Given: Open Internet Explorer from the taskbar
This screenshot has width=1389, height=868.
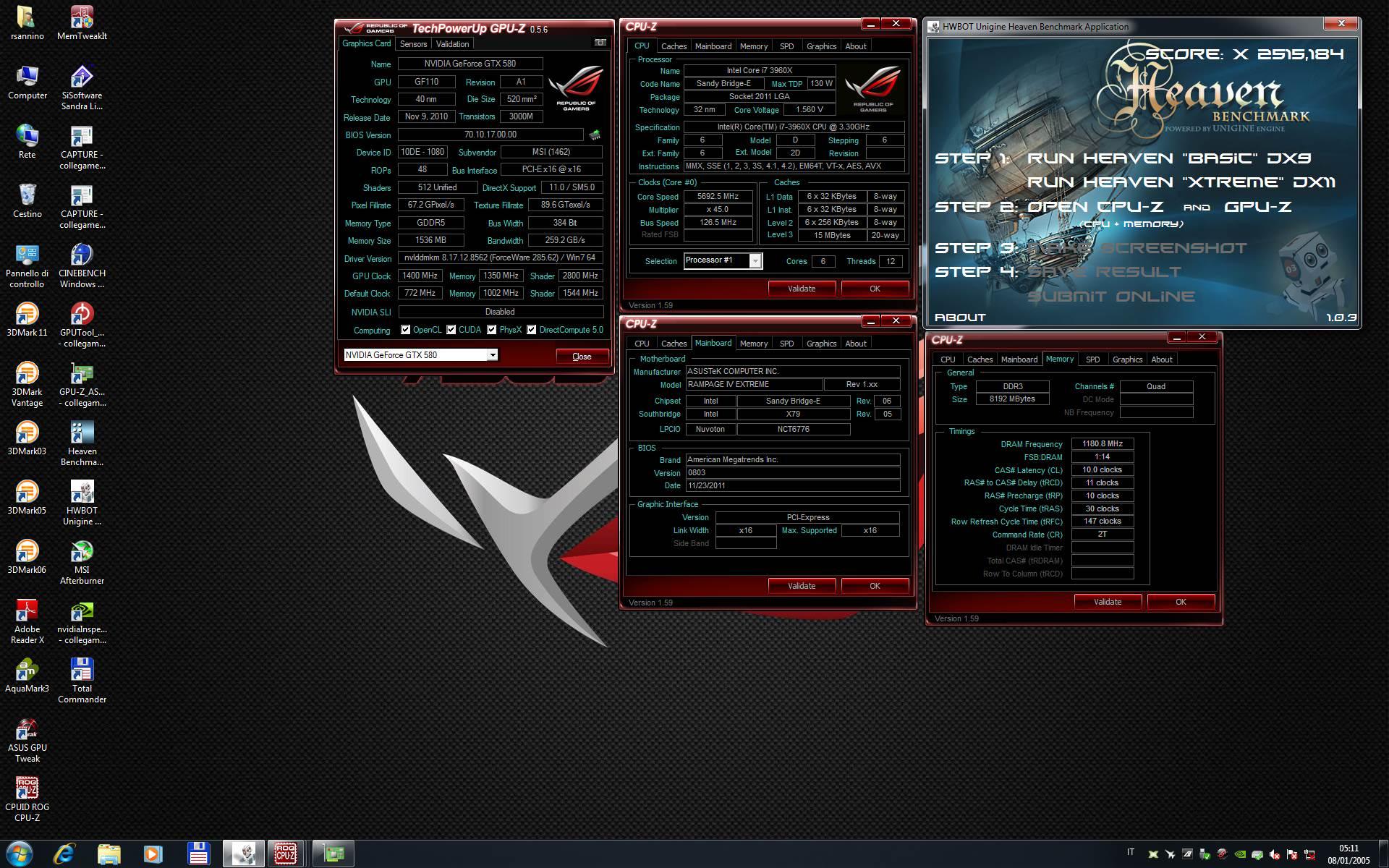Looking at the screenshot, I should (x=64, y=854).
